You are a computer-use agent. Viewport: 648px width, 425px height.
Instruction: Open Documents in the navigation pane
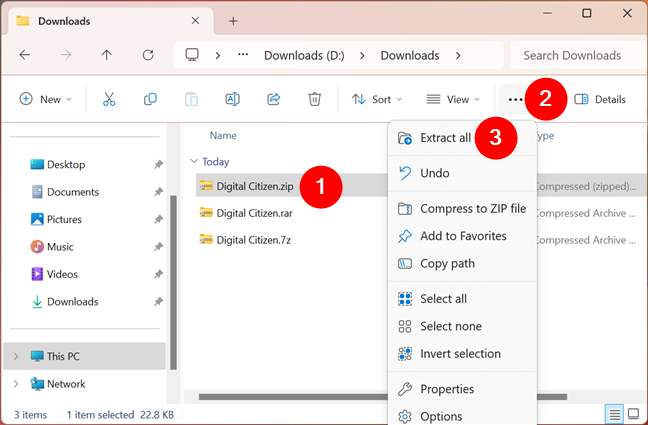72,192
